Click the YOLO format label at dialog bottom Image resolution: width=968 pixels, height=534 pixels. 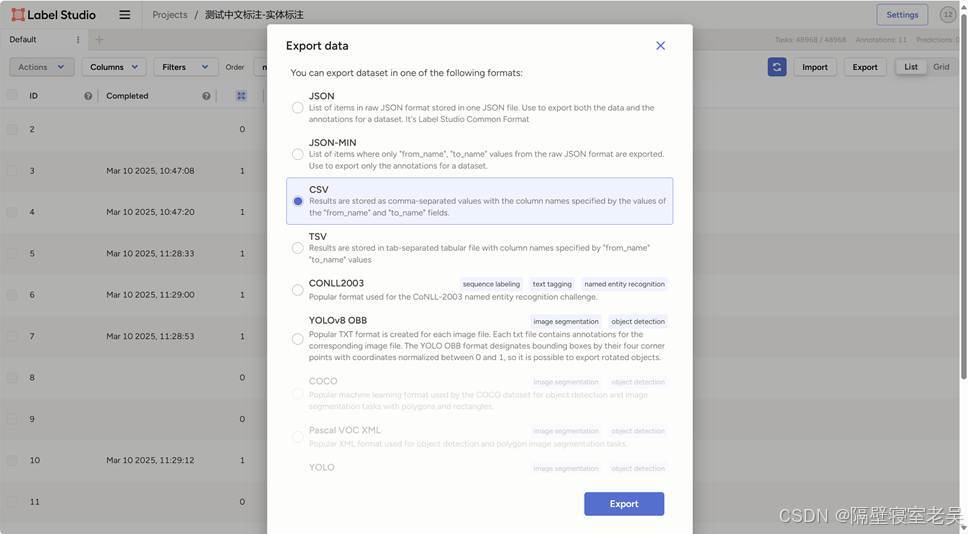tap(322, 467)
